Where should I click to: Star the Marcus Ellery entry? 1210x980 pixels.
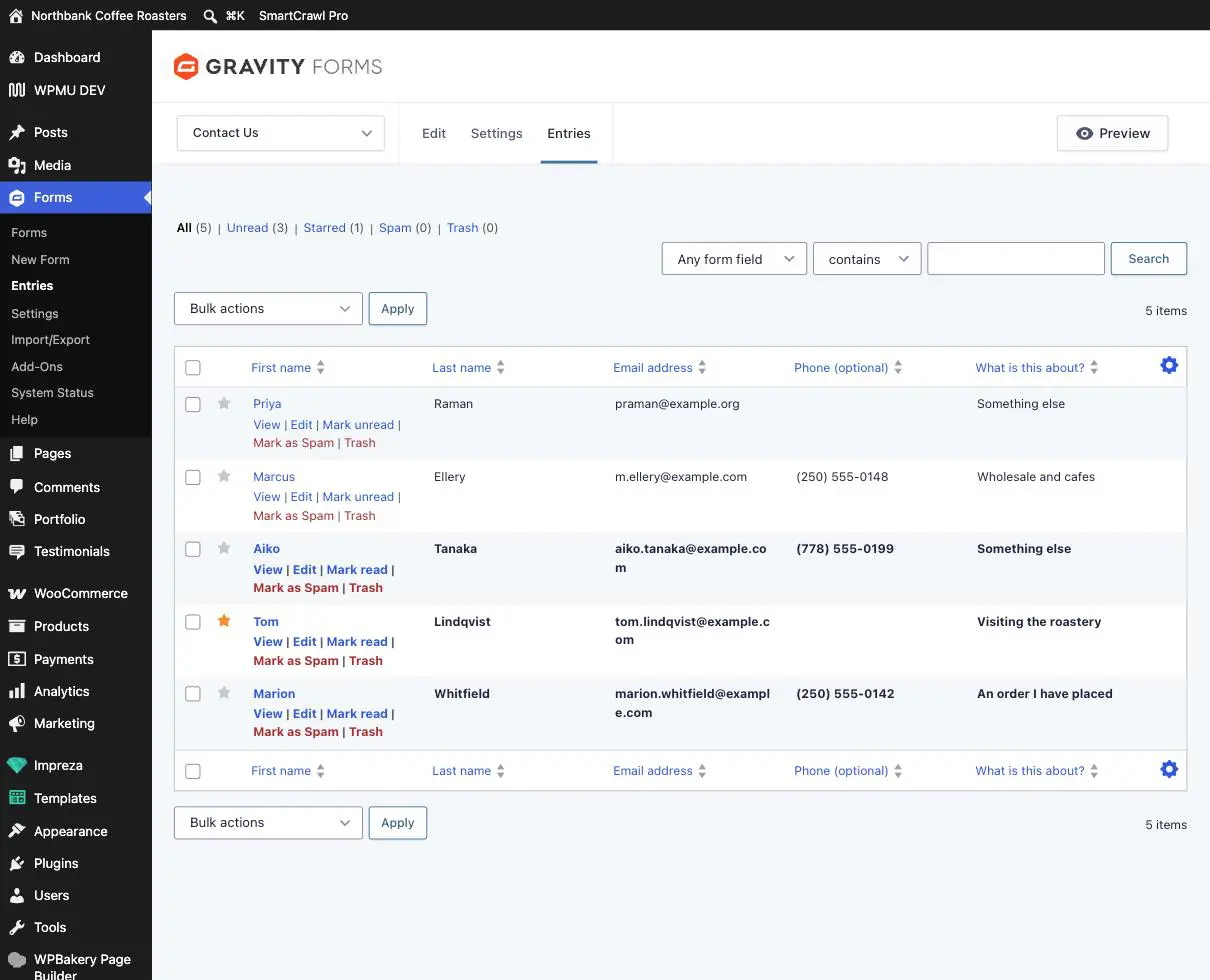224,476
